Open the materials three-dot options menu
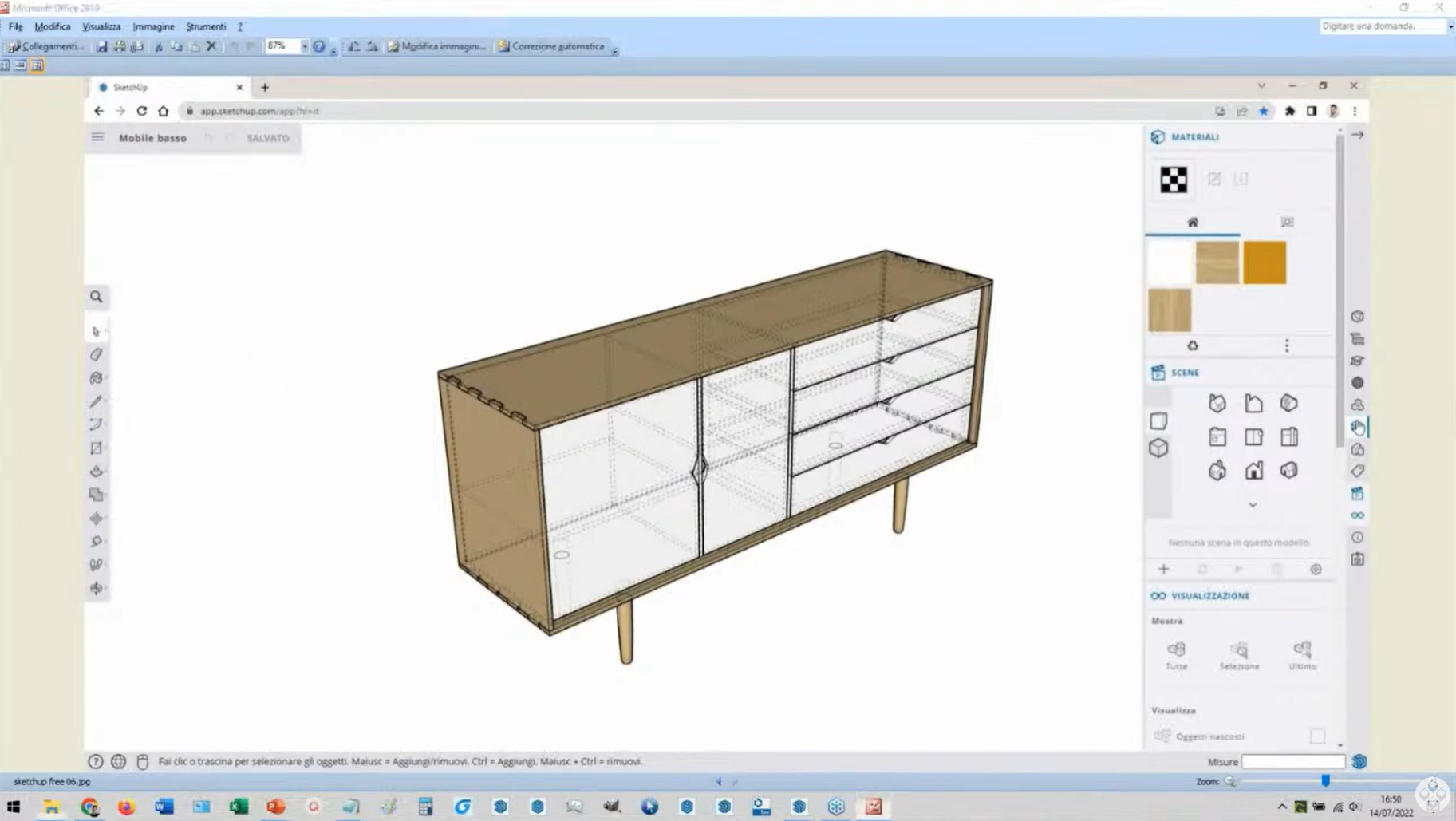Screen dimensions: 1456x821 [1286, 345]
